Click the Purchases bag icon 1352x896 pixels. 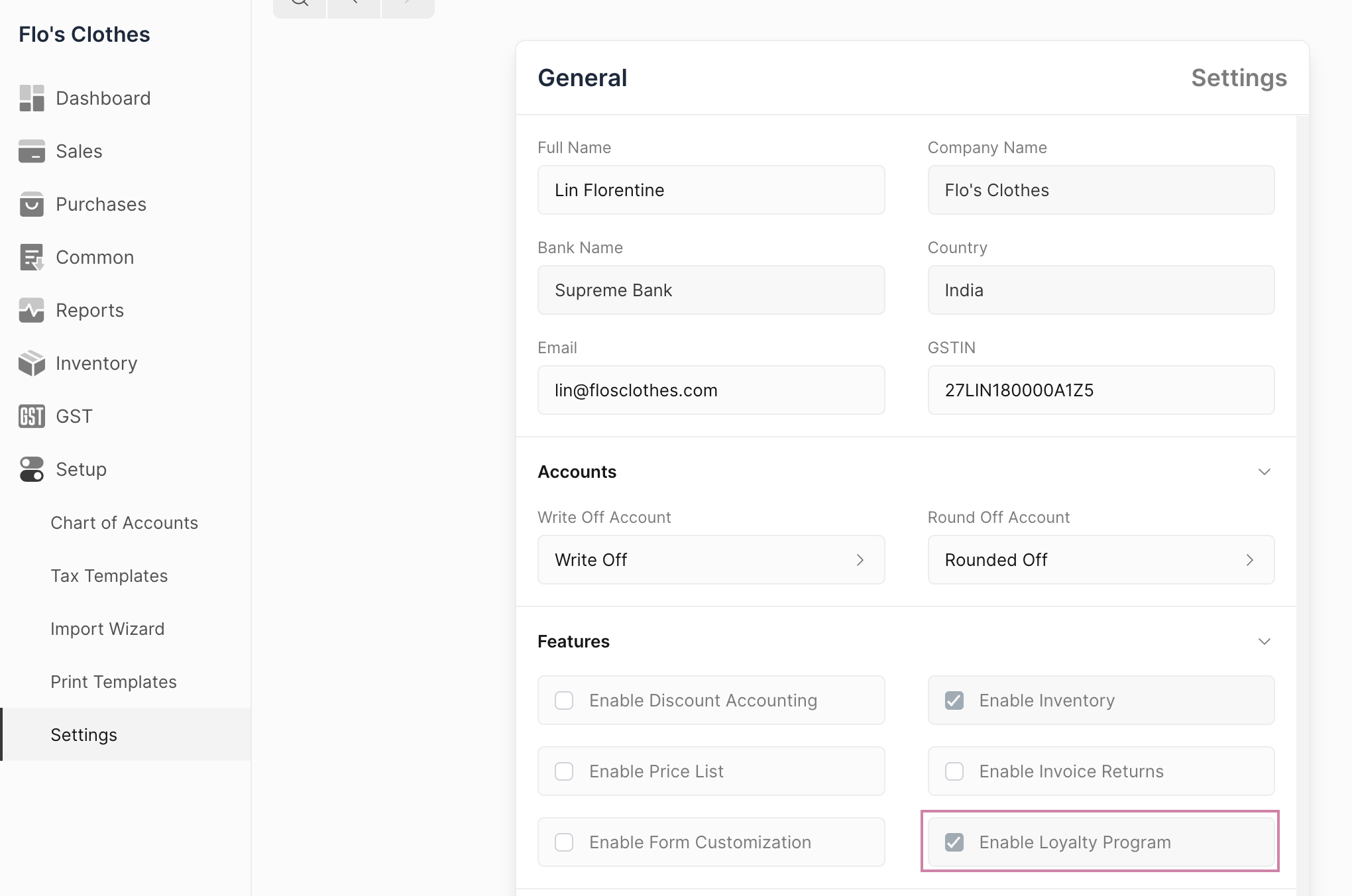(x=31, y=204)
